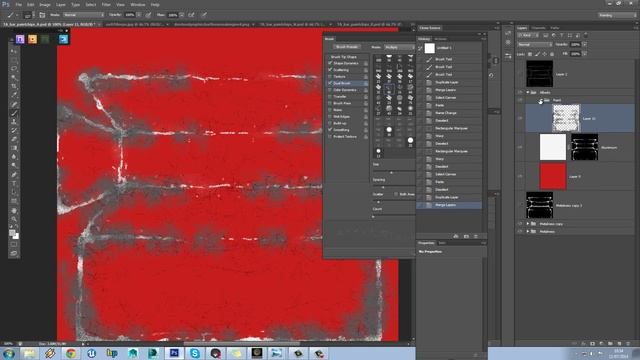Open the Image menu
Viewport: 640px width, 360px height.
45,4
